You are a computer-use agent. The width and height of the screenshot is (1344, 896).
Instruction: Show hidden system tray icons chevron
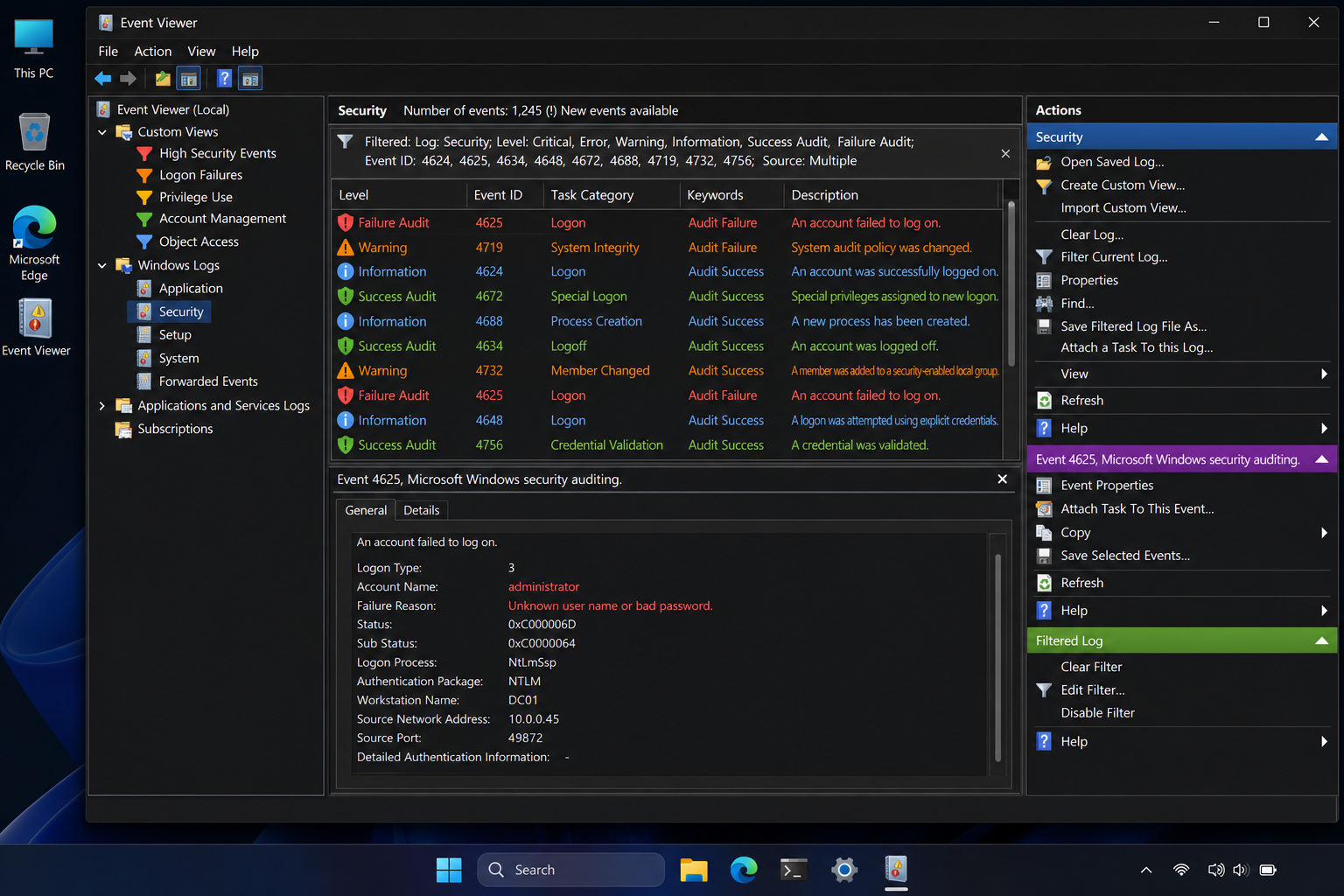[1146, 870]
